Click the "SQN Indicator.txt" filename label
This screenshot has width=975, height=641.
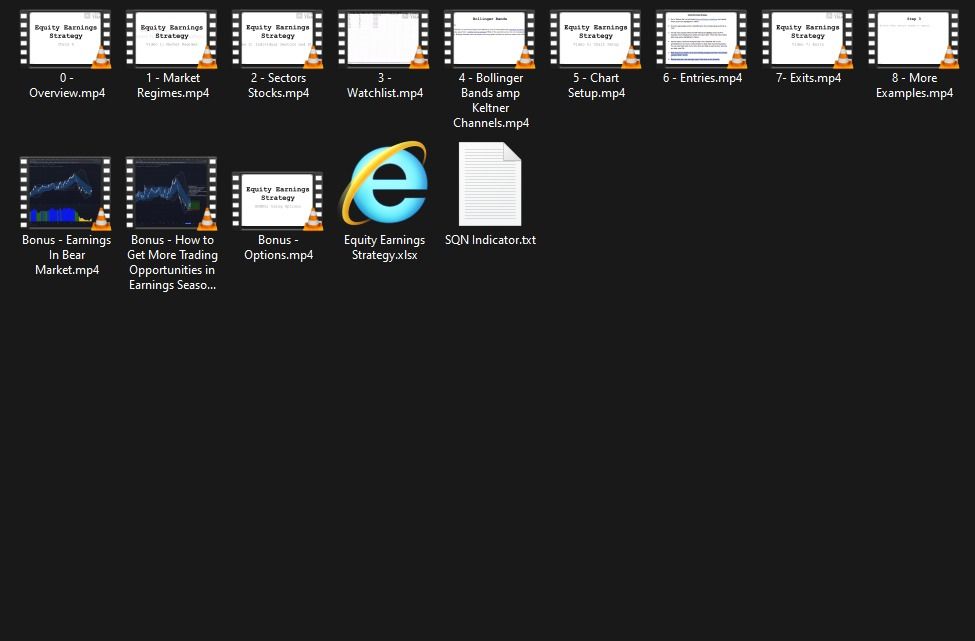[490, 240]
